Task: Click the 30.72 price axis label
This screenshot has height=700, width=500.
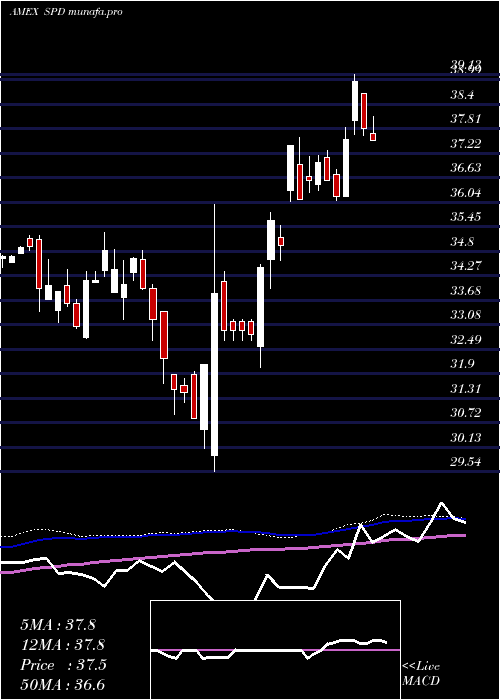Action: click(465, 413)
